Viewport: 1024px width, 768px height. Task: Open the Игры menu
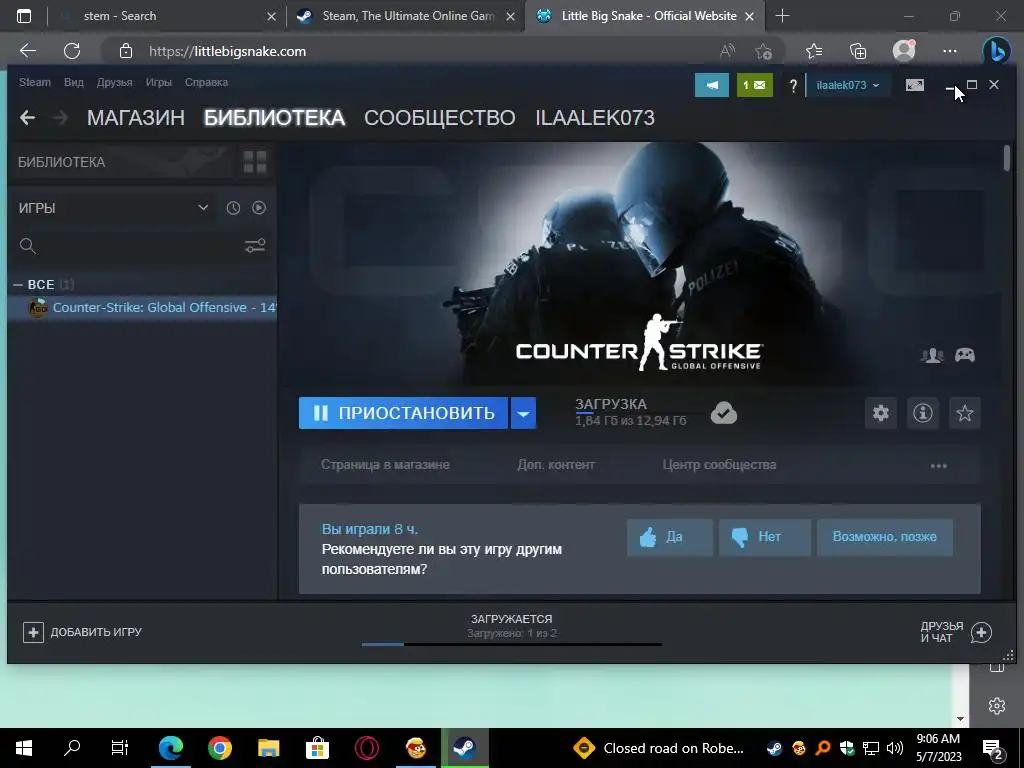click(159, 82)
